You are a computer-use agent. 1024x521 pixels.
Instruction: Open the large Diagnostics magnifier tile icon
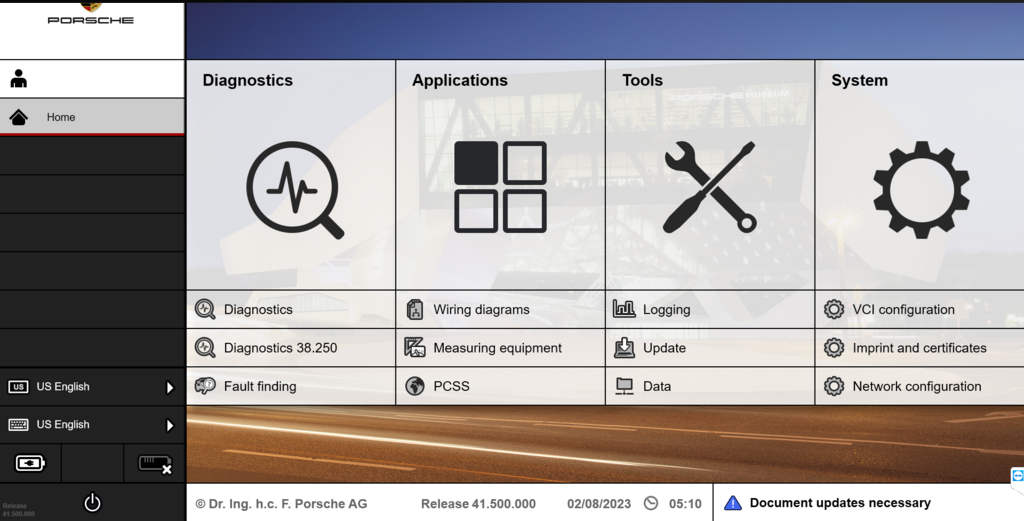click(295, 189)
